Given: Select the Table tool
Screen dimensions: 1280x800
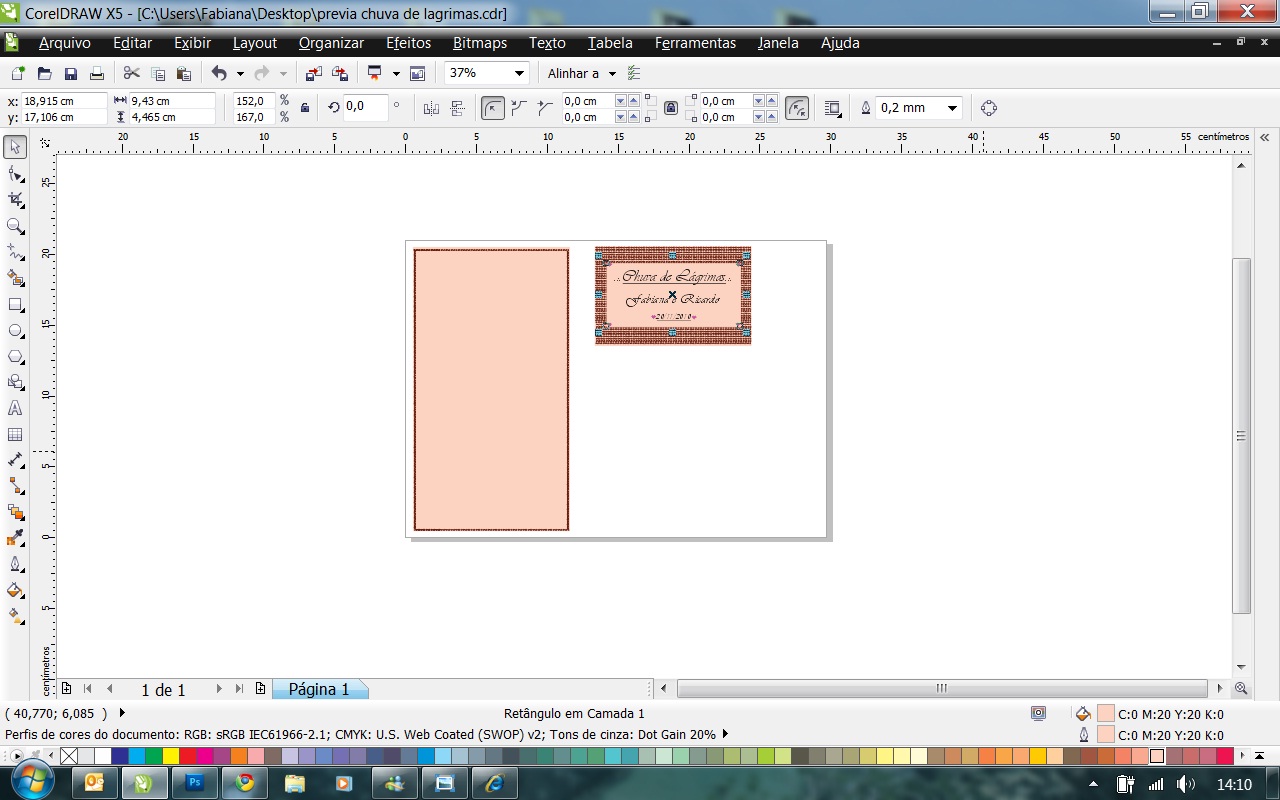Looking at the screenshot, I should point(15,434).
